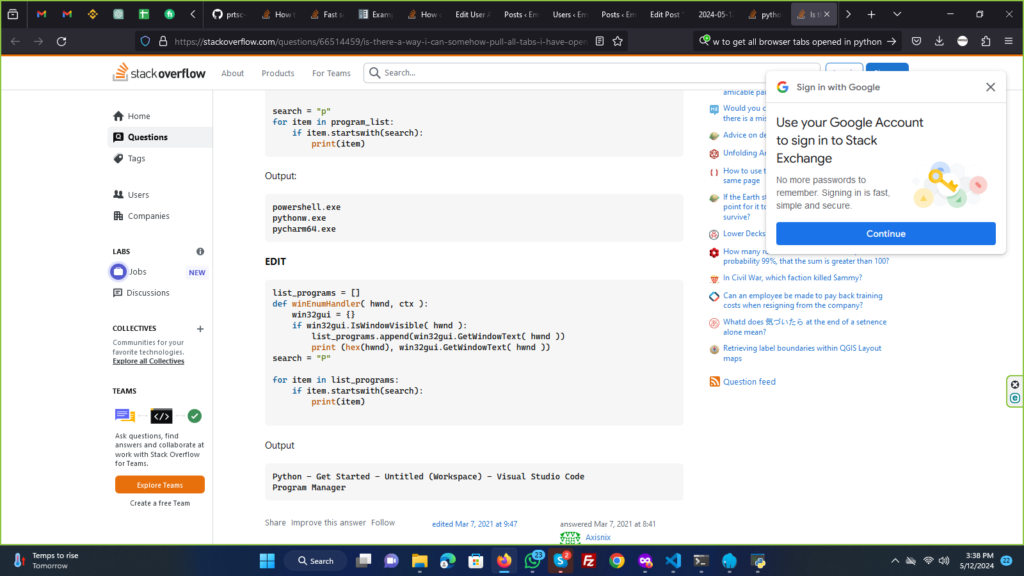Open the Question feed RSS icon

pyautogui.click(x=714, y=382)
